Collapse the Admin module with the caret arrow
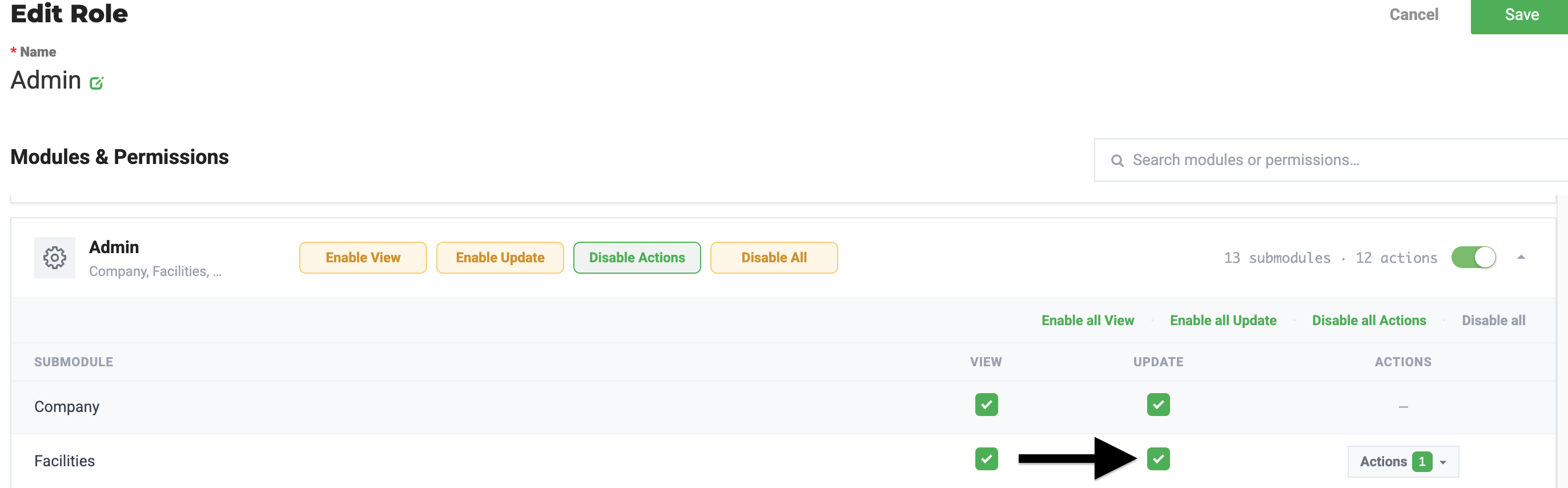This screenshot has height=488, width=1568. click(1521, 257)
